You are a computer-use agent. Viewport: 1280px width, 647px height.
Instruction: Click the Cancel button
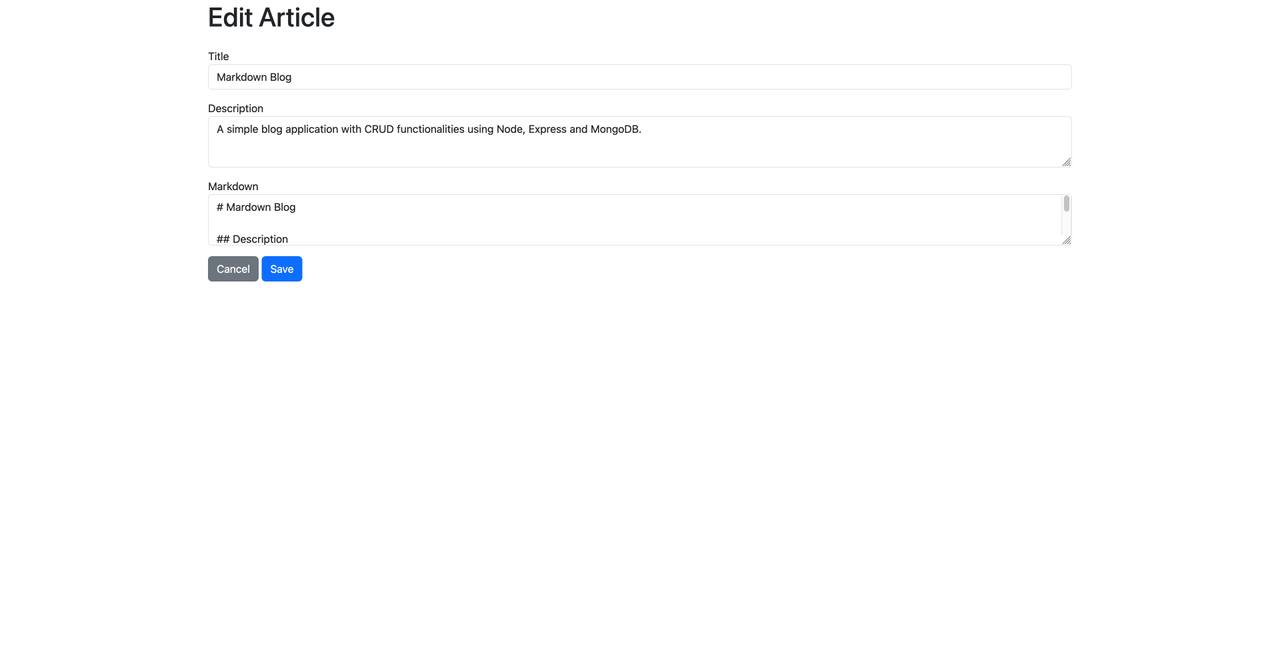click(x=233, y=269)
